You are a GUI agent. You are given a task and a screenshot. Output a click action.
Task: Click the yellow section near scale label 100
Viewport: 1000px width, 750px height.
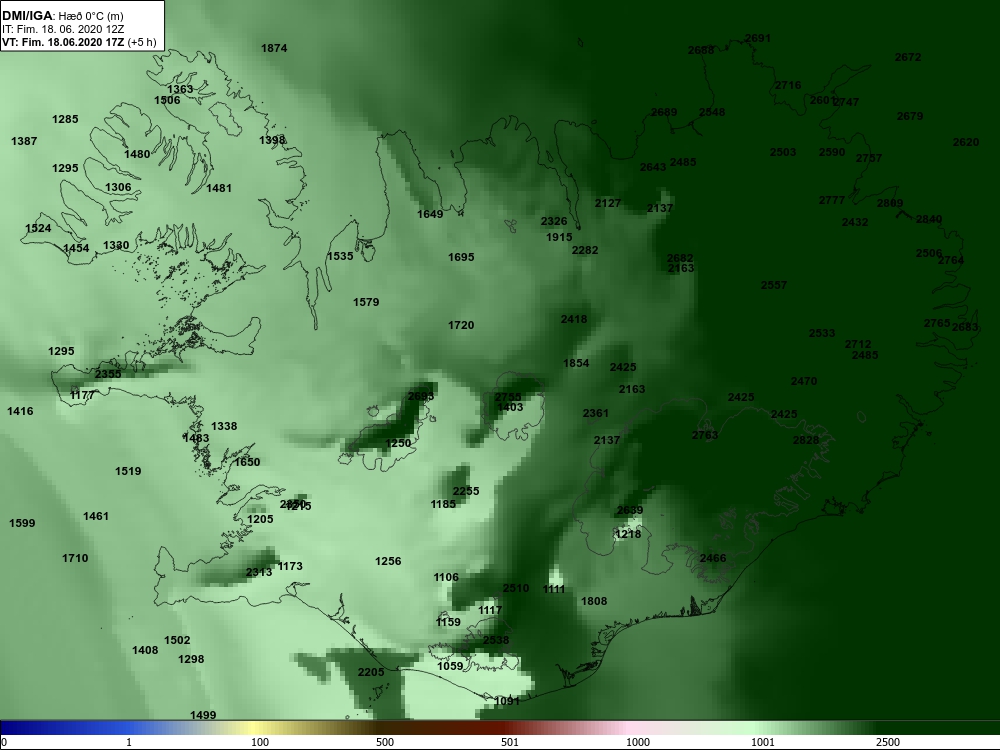tap(255, 728)
